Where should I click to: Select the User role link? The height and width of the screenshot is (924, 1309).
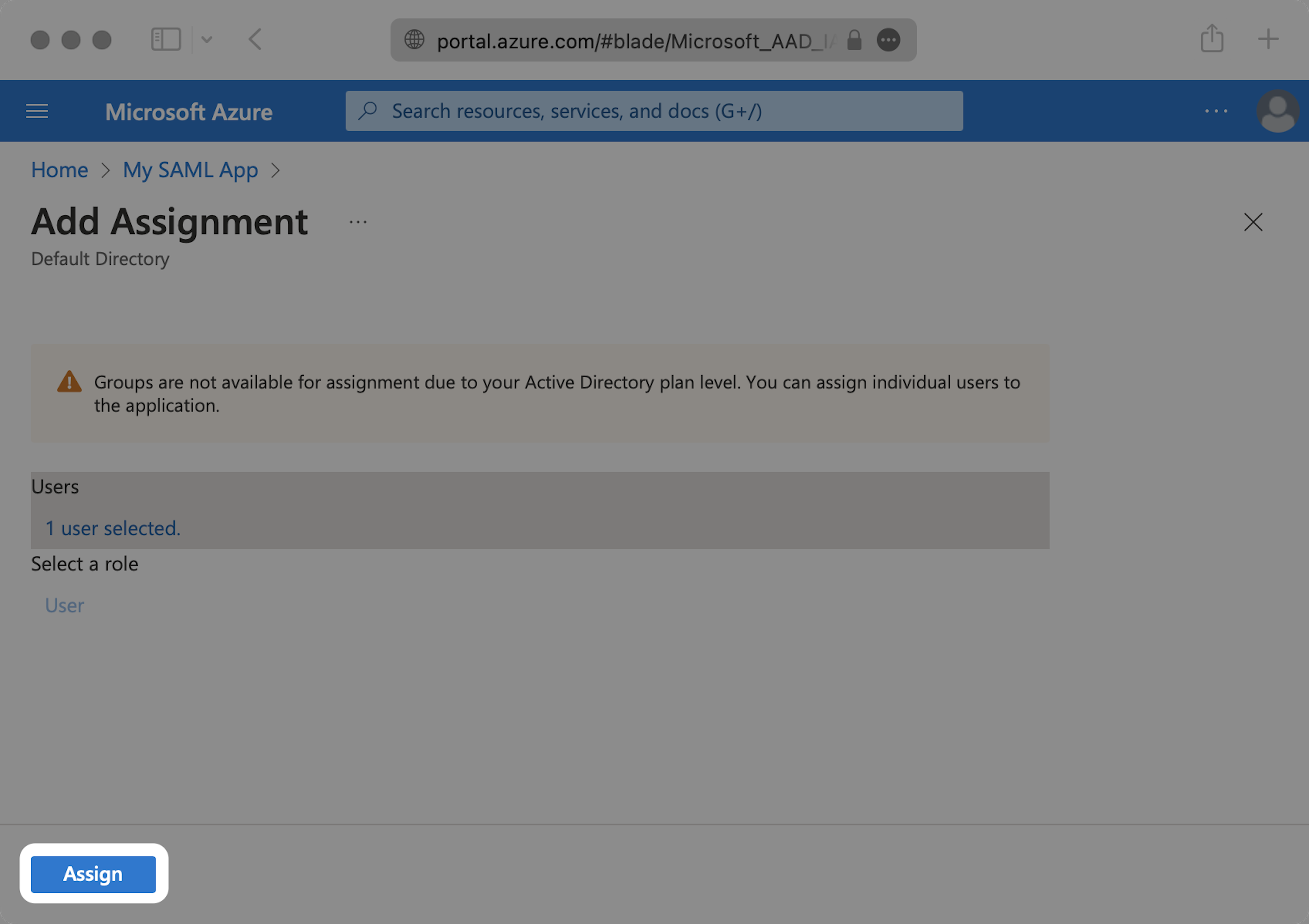pos(64,605)
